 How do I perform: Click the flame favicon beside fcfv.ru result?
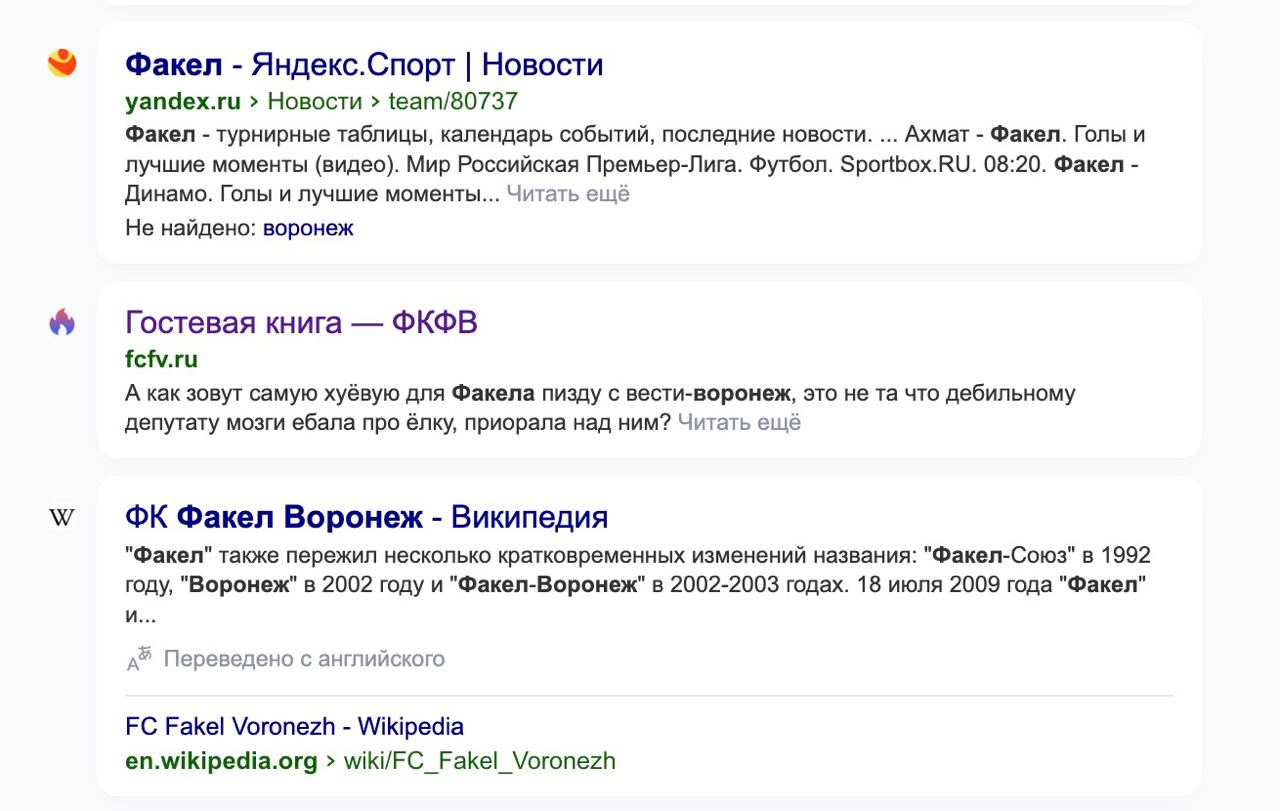[x=62, y=322]
